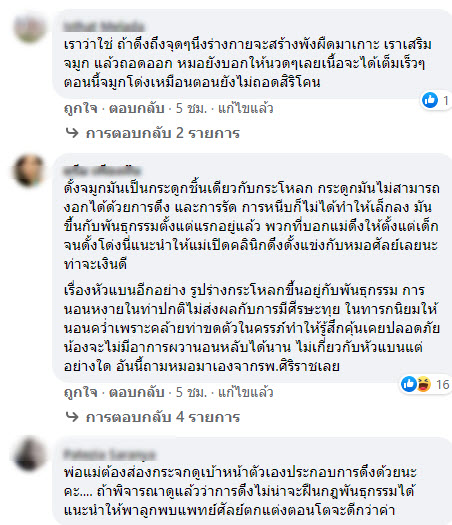The height and width of the screenshot is (525, 452).
Task: Open third commenter's dark profile picture
Action: click(x=29, y=454)
